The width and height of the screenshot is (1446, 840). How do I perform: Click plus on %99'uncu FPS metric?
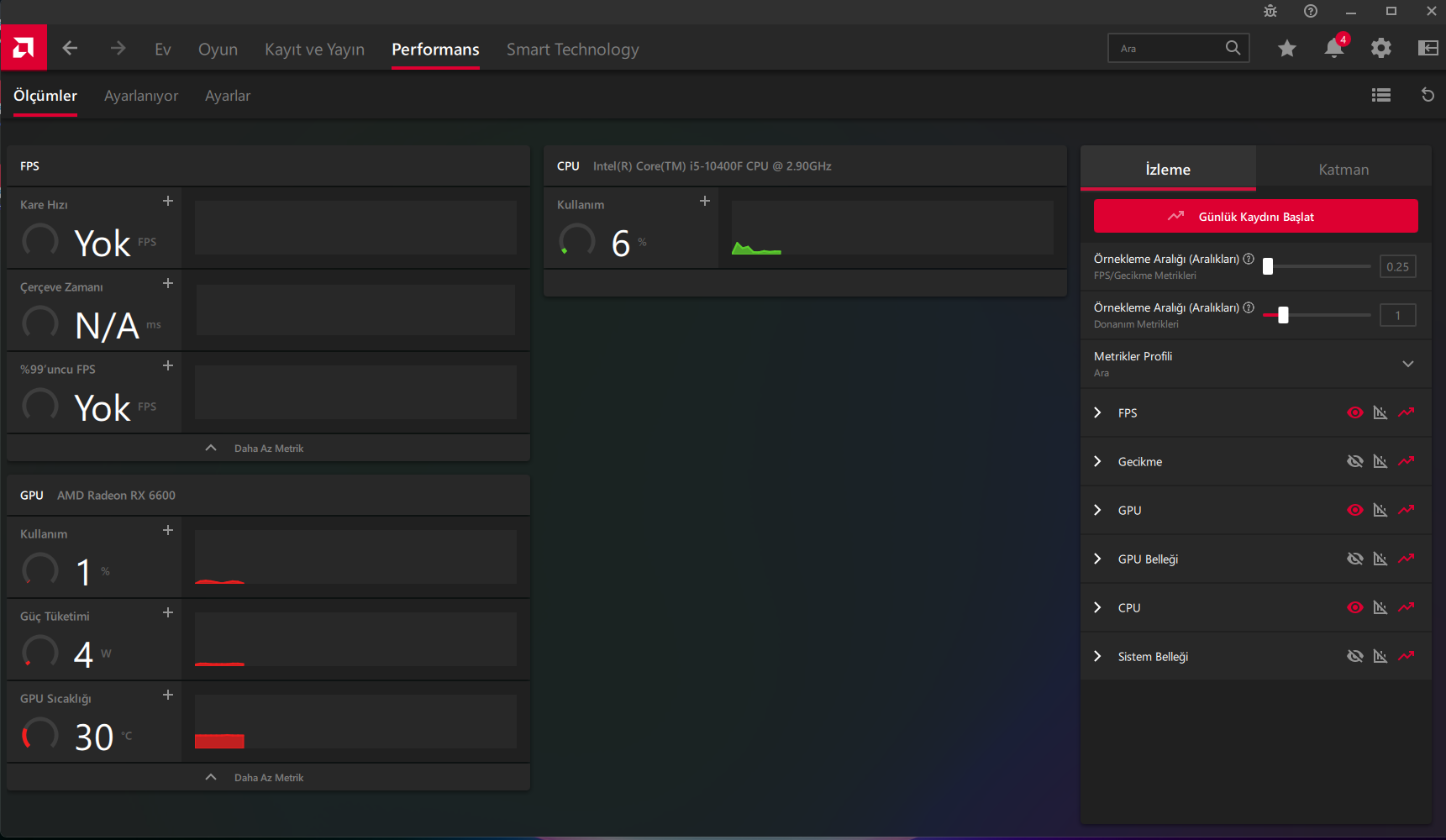pyautogui.click(x=168, y=365)
